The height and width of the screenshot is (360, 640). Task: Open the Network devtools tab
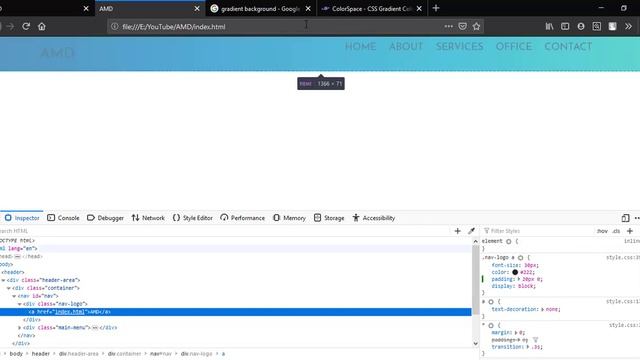point(148,218)
